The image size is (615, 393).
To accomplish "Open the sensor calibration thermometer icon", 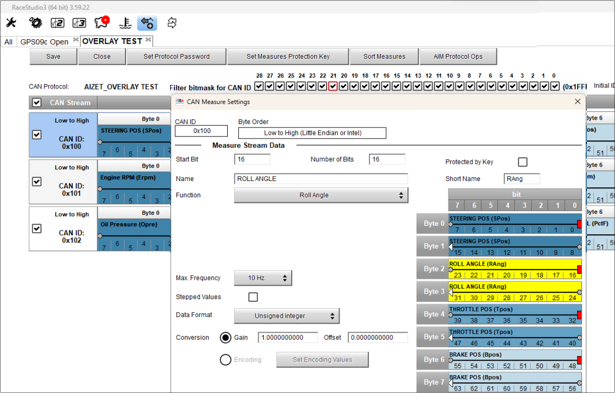I will click(x=125, y=23).
